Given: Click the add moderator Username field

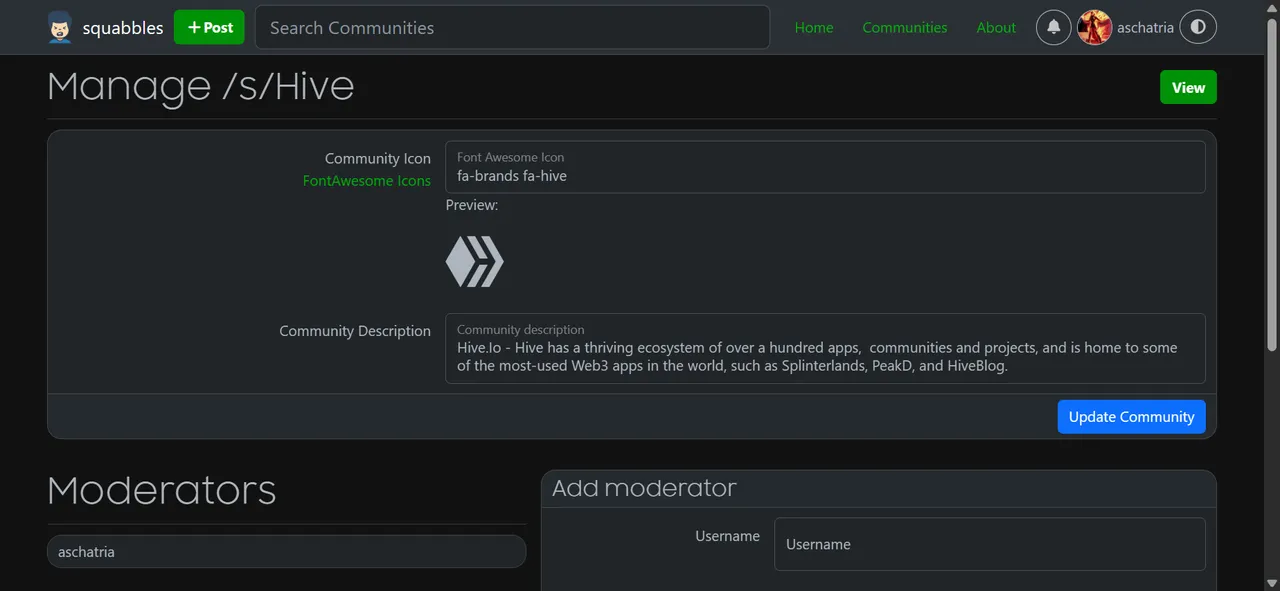Looking at the screenshot, I should [989, 544].
